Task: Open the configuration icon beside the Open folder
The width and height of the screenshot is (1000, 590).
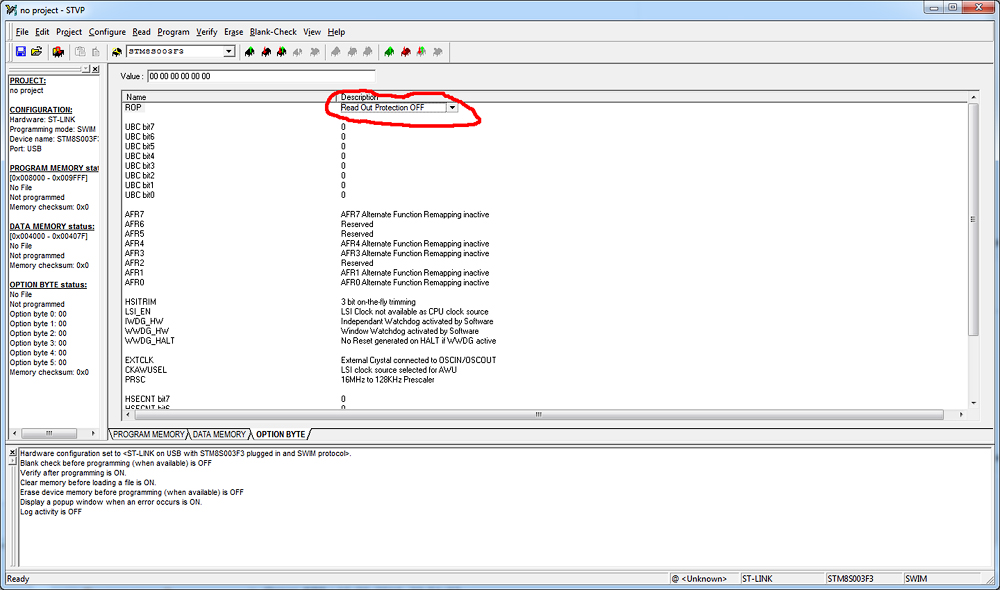Action: point(59,51)
